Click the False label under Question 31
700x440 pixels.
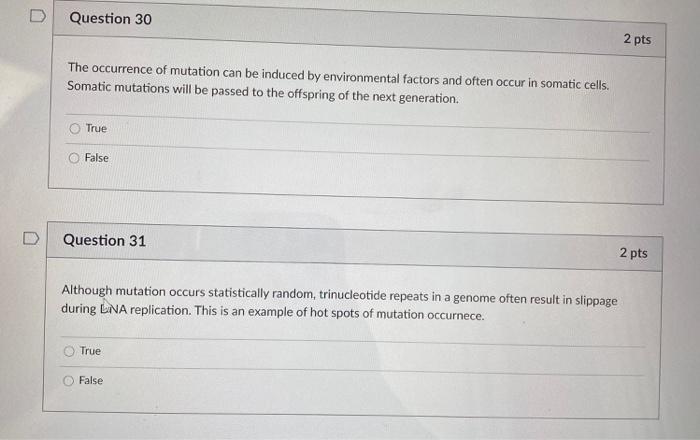coord(91,381)
